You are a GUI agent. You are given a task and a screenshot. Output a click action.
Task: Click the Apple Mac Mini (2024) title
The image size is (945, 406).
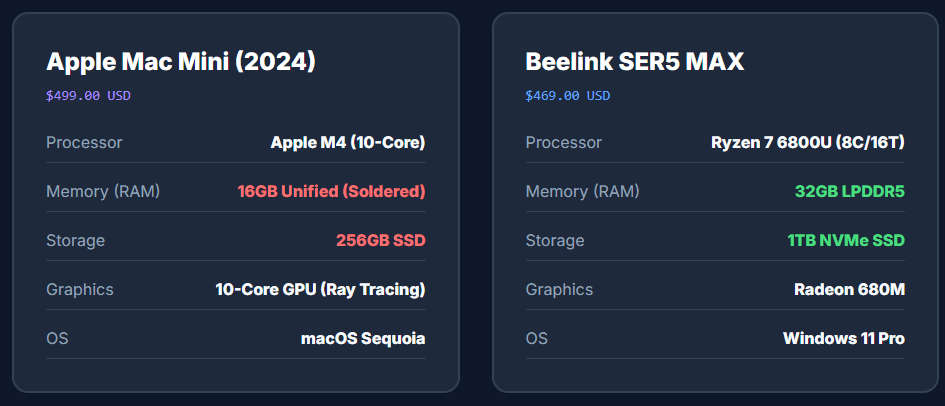click(x=181, y=62)
